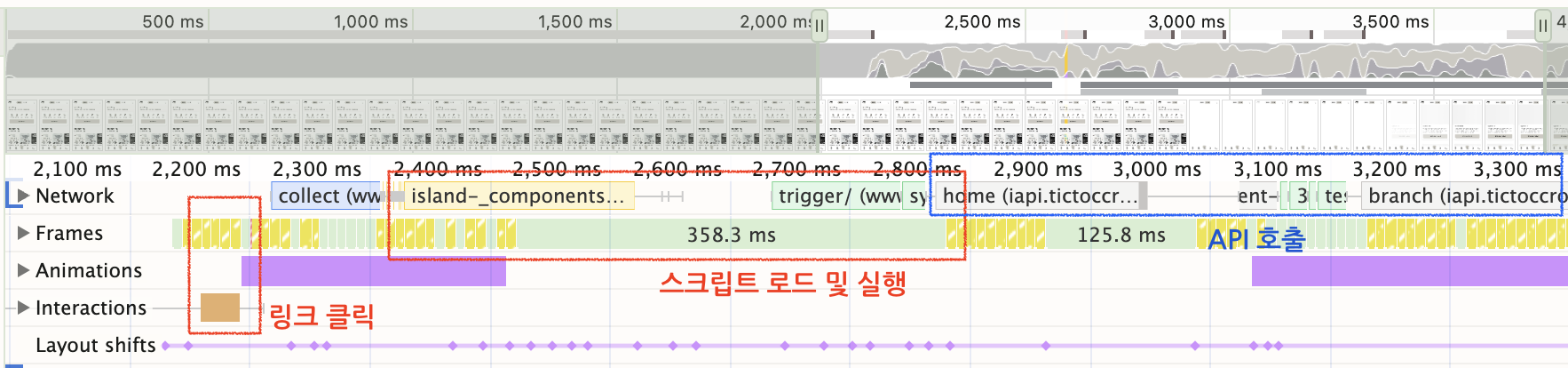
Task: Grab the left overview range handle
Action: (820, 26)
